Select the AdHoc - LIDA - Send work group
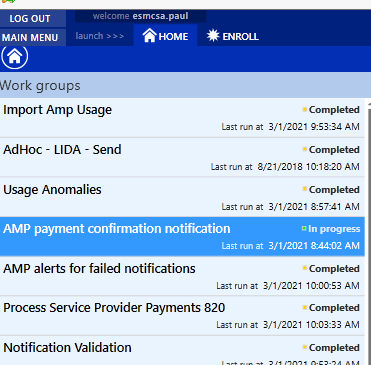Image resolution: width=371 pixels, height=365 pixels. coord(182,157)
